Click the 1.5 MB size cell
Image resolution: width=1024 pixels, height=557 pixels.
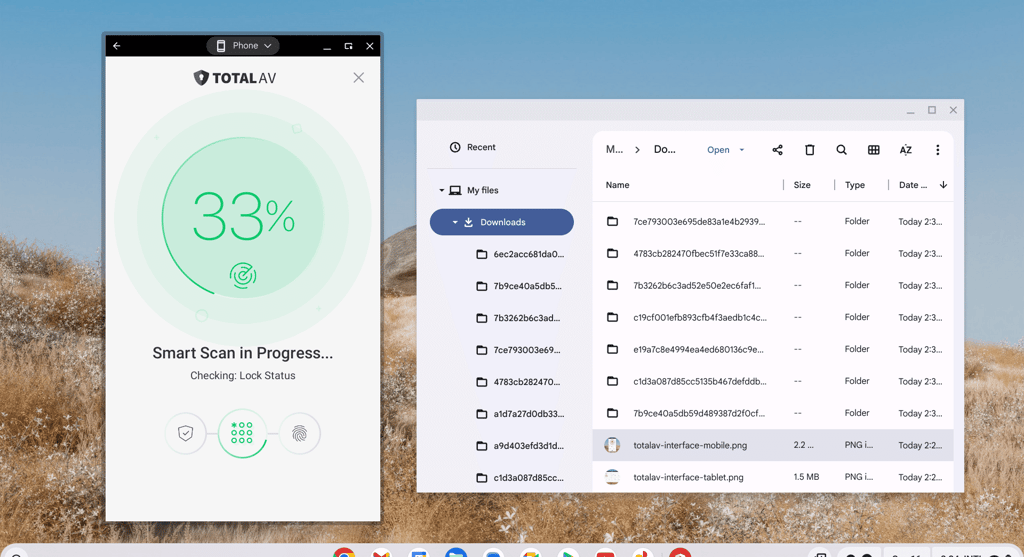pos(806,477)
